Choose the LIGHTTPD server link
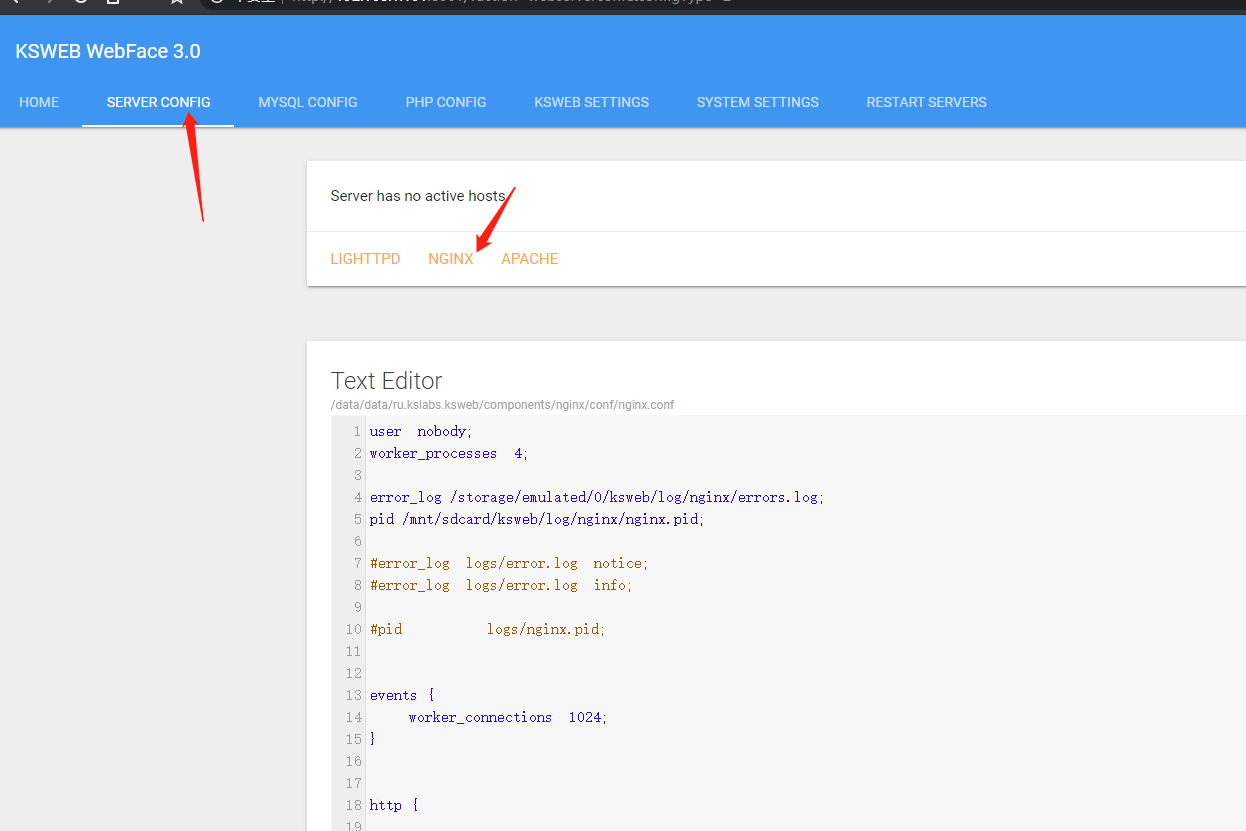This screenshot has width=1246, height=831. tap(365, 259)
